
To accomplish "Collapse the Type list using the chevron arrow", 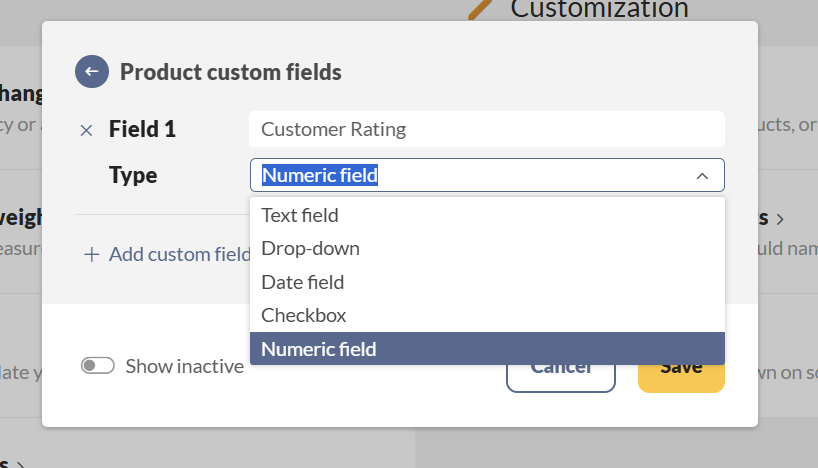I will click(x=702, y=176).
